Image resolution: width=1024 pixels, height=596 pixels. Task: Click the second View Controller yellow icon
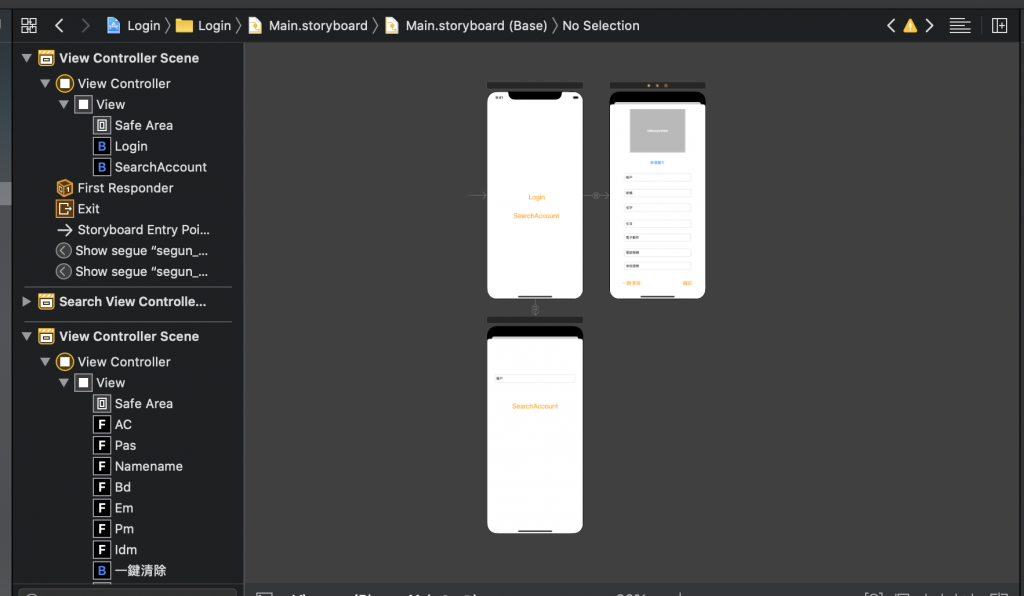click(x=65, y=362)
